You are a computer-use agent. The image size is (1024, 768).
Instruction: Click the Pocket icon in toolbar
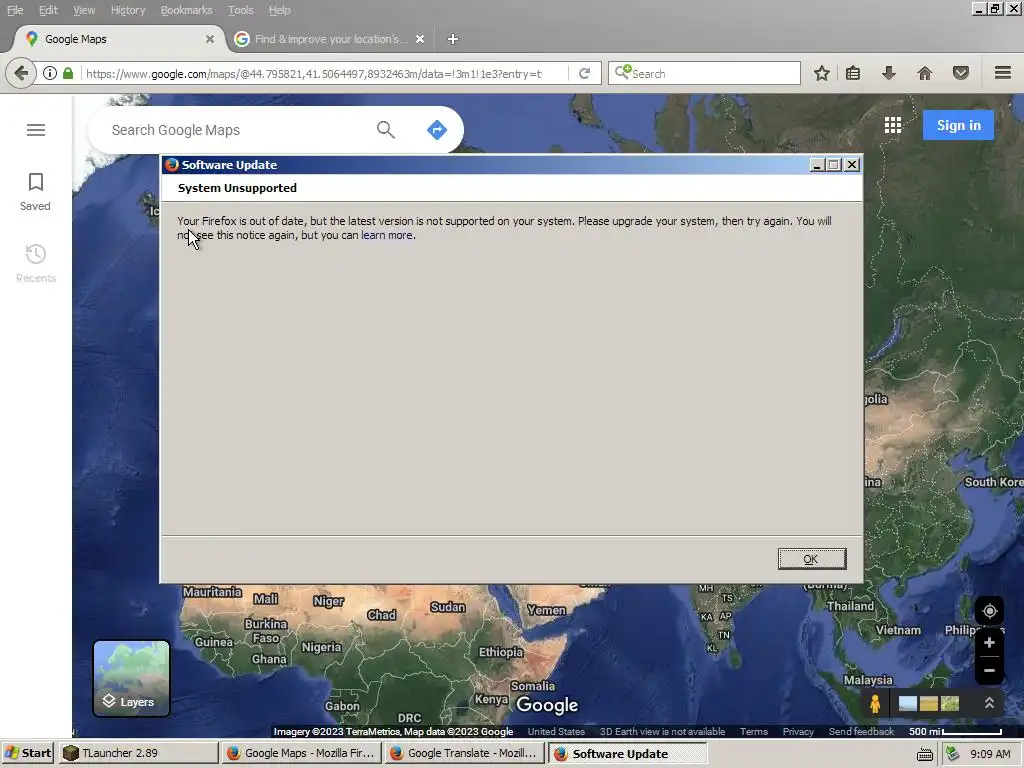point(961,73)
